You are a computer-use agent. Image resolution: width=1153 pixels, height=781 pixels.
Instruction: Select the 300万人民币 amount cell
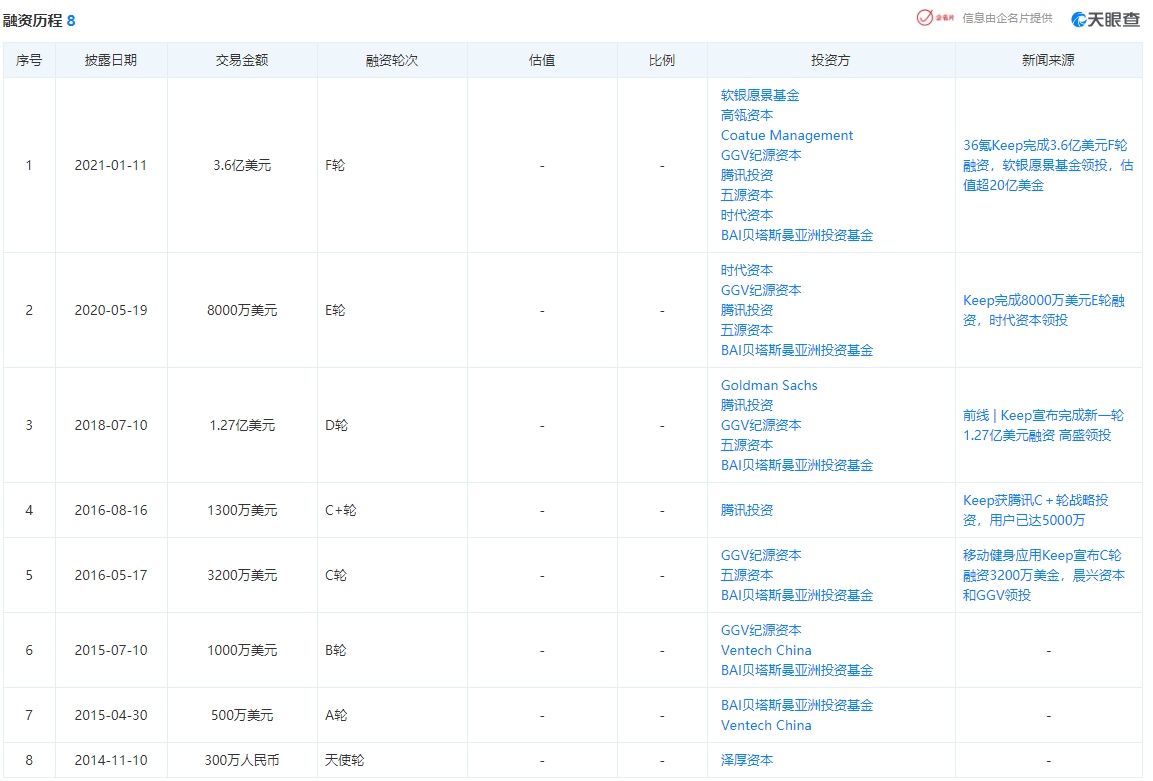[x=242, y=760]
